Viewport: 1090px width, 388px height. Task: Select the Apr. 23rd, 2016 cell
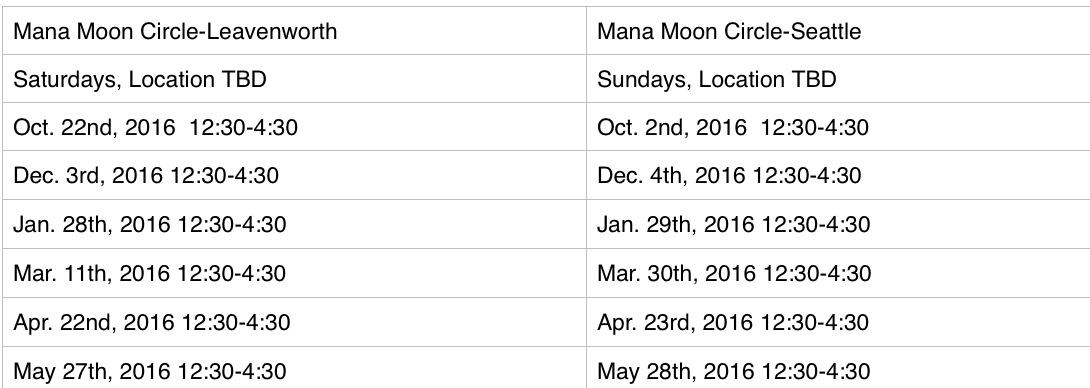tap(838, 322)
